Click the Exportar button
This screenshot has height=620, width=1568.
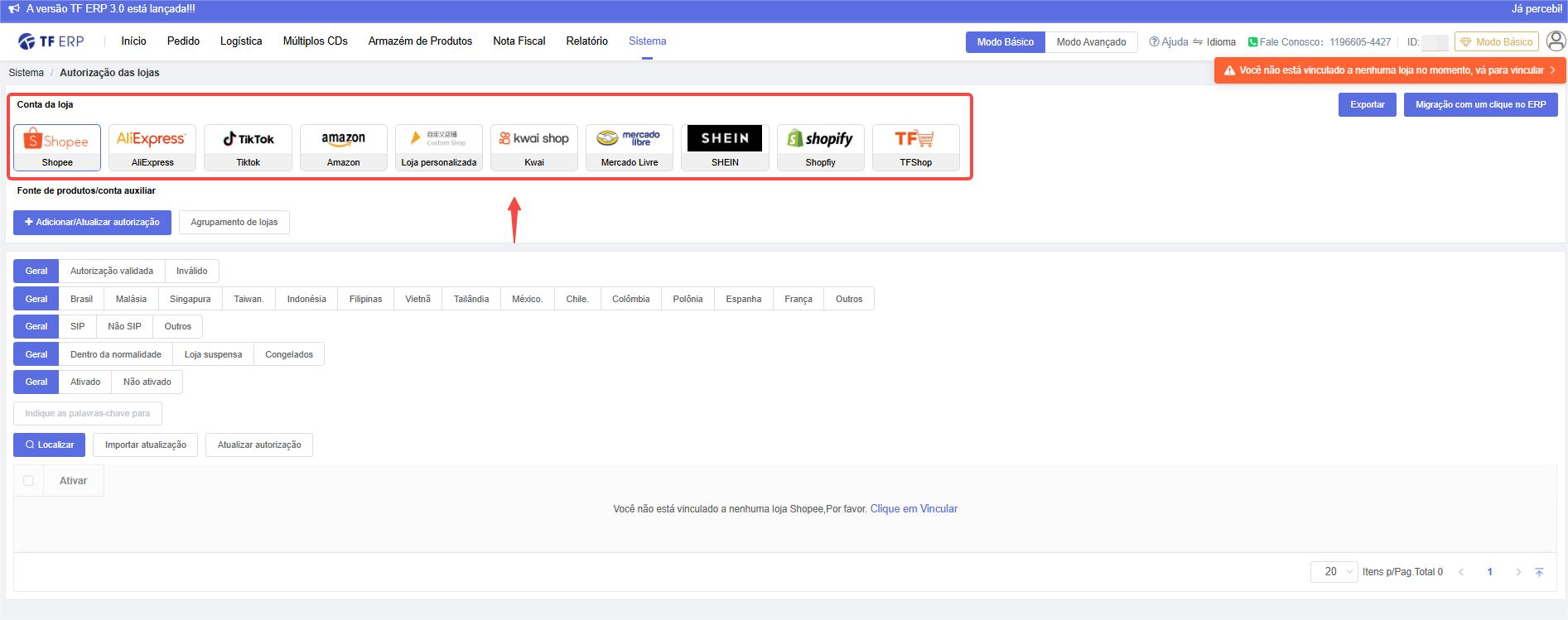[1367, 104]
